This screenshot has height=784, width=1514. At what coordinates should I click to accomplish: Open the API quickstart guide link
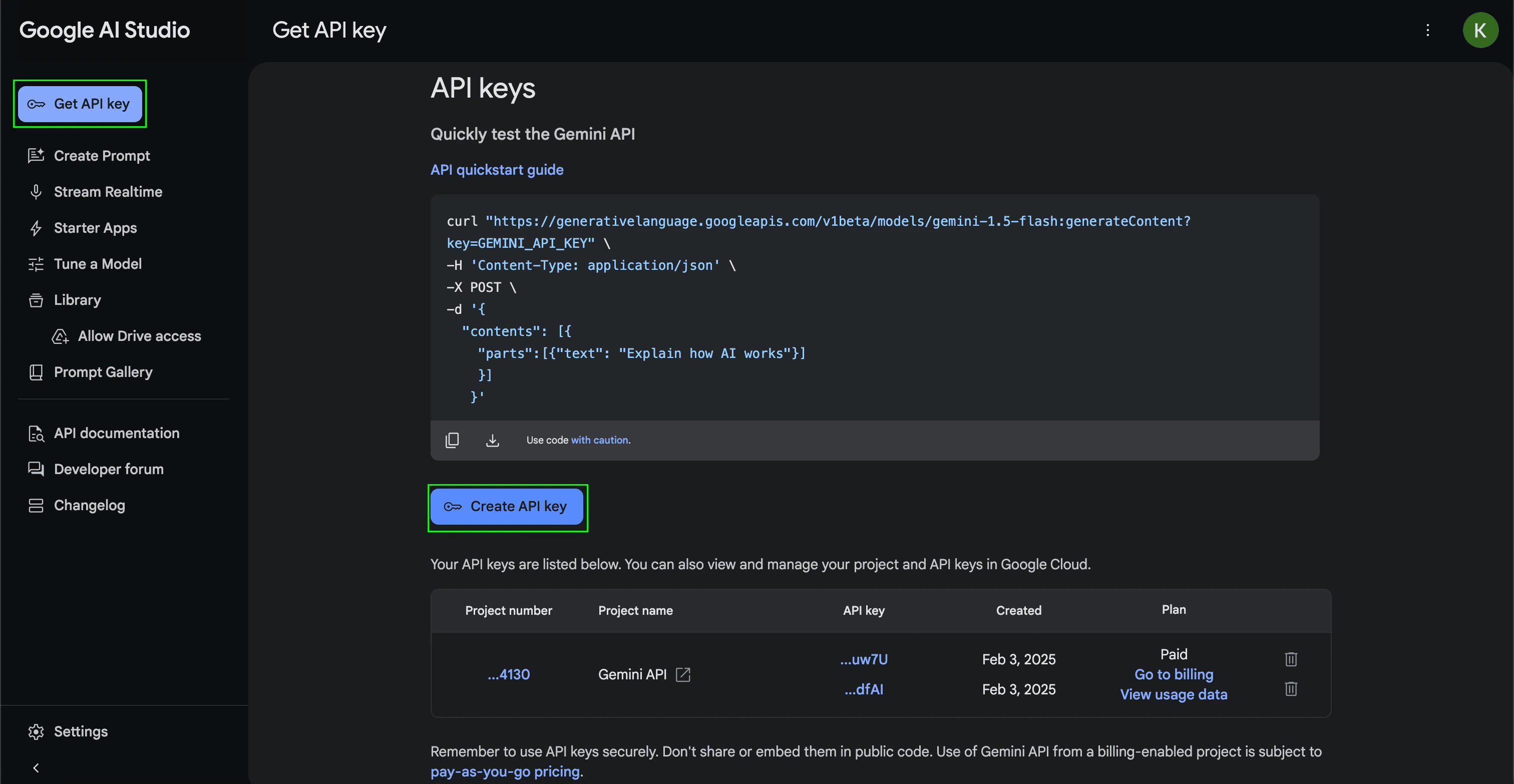pos(497,170)
